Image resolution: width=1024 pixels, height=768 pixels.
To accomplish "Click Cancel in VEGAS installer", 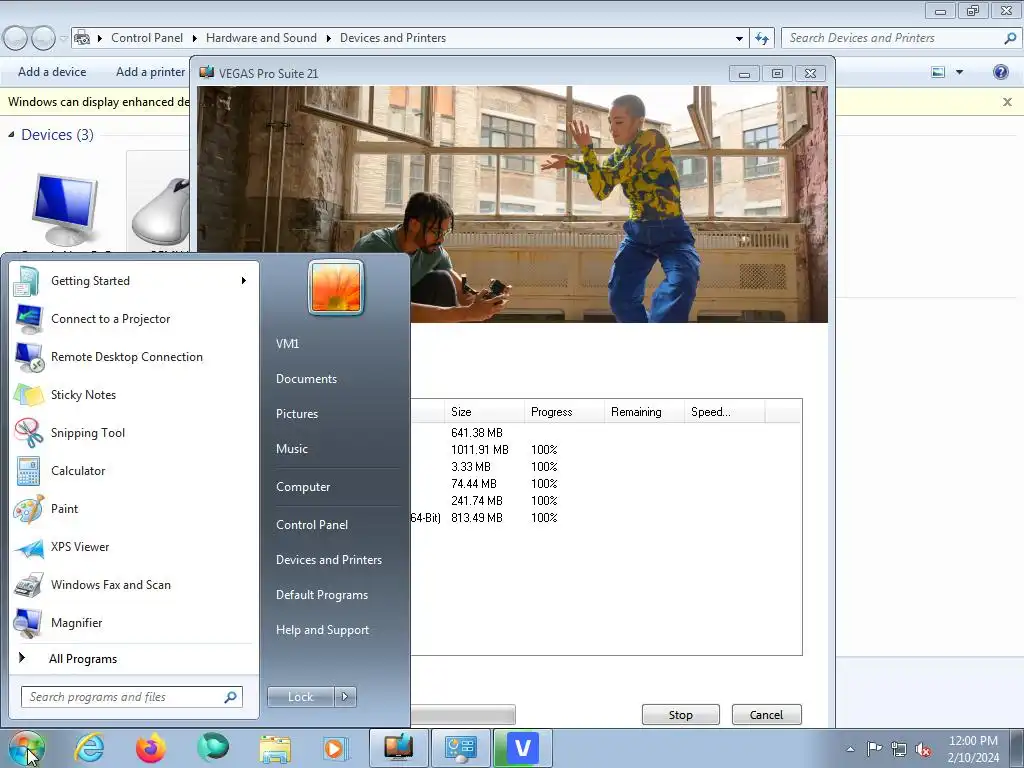I will click(x=766, y=715).
